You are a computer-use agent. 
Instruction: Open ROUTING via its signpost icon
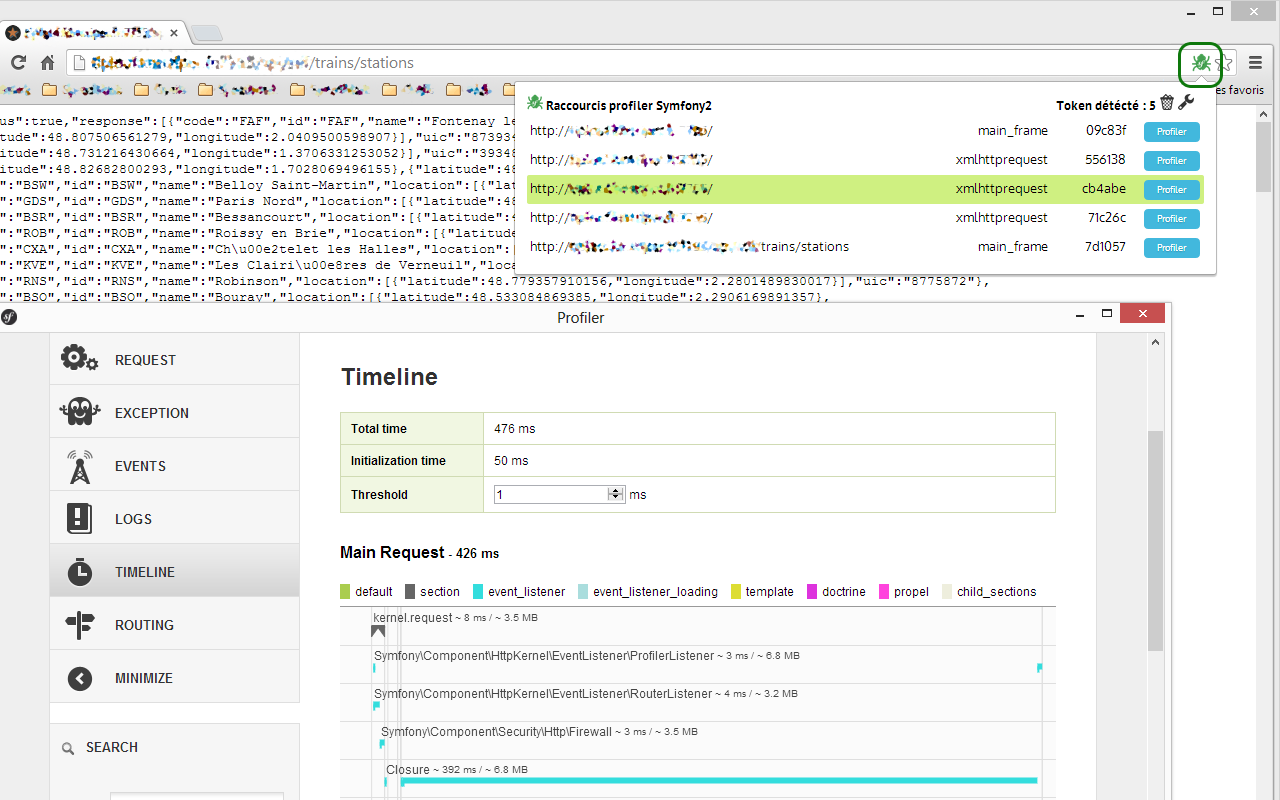pos(79,624)
